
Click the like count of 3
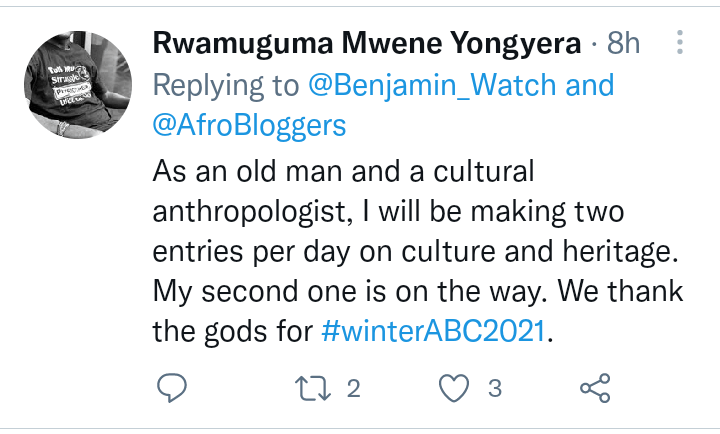(494, 390)
